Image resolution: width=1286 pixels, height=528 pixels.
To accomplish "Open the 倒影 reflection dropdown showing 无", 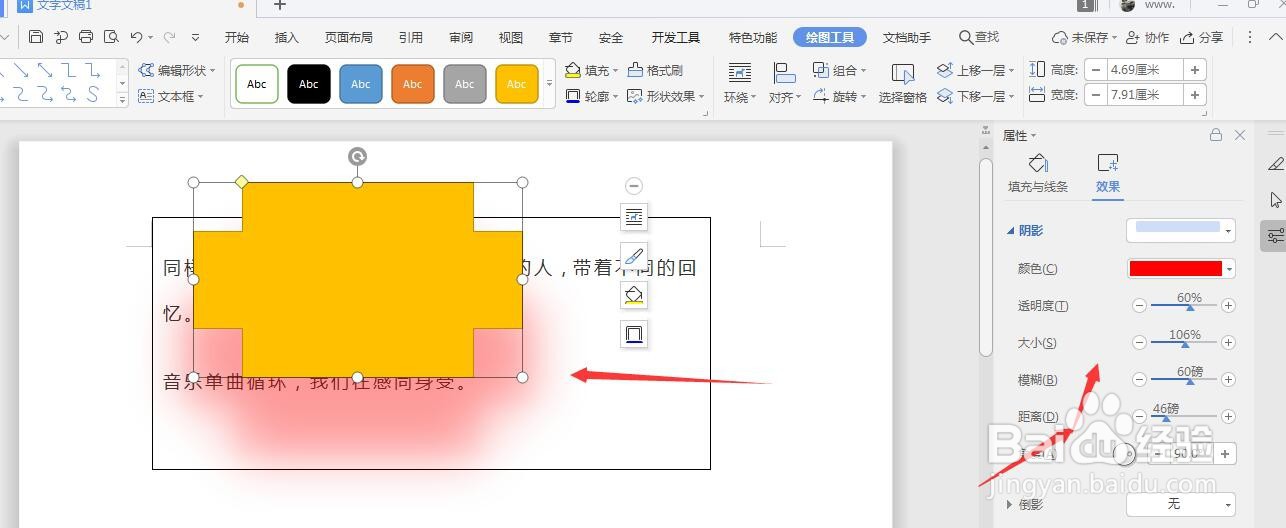I will [1181, 505].
